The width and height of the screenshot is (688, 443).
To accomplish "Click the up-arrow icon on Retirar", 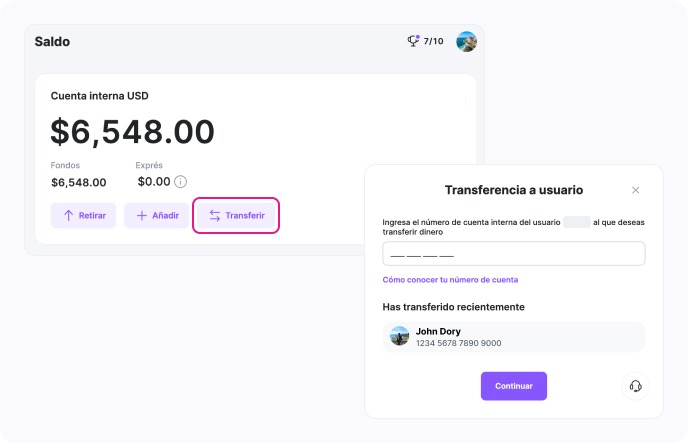I will pyautogui.click(x=69, y=215).
